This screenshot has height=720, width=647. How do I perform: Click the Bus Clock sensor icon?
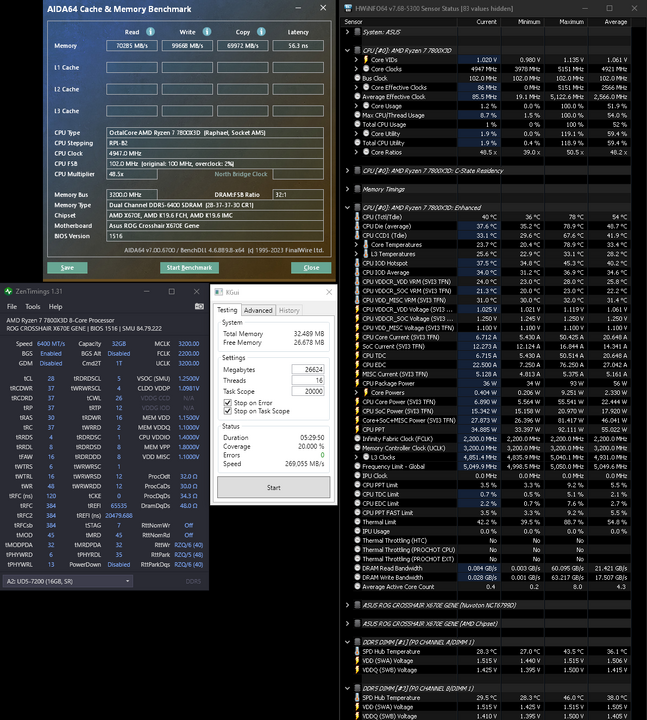[358, 78]
